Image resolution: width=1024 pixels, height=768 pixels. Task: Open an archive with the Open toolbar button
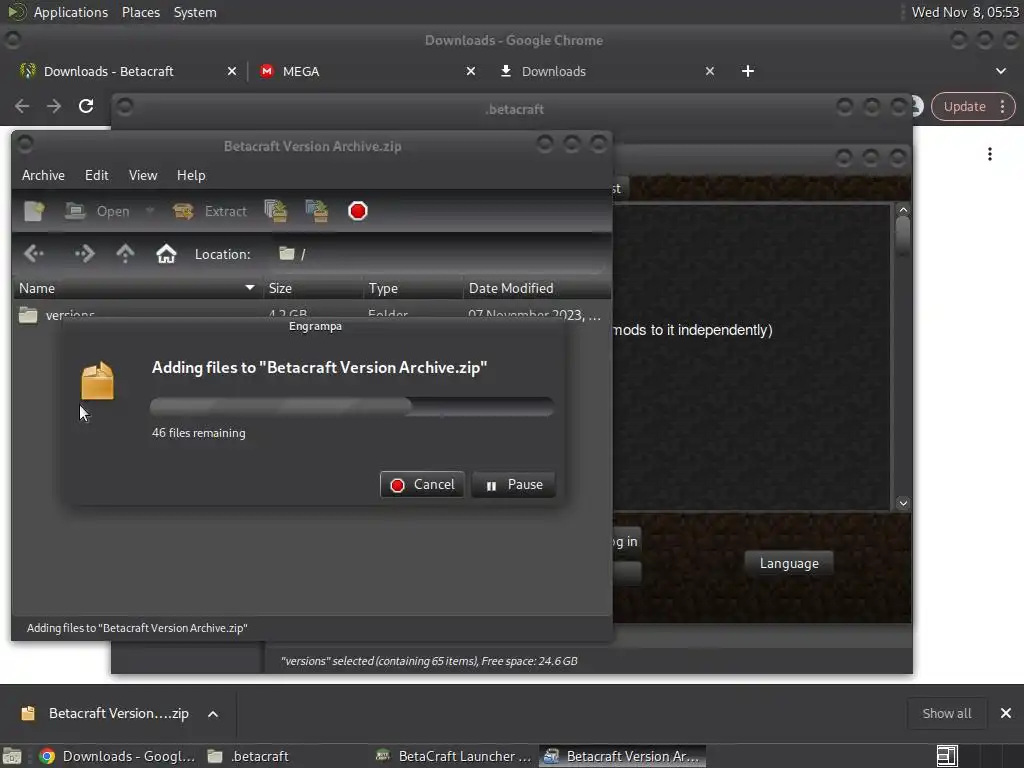point(98,211)
